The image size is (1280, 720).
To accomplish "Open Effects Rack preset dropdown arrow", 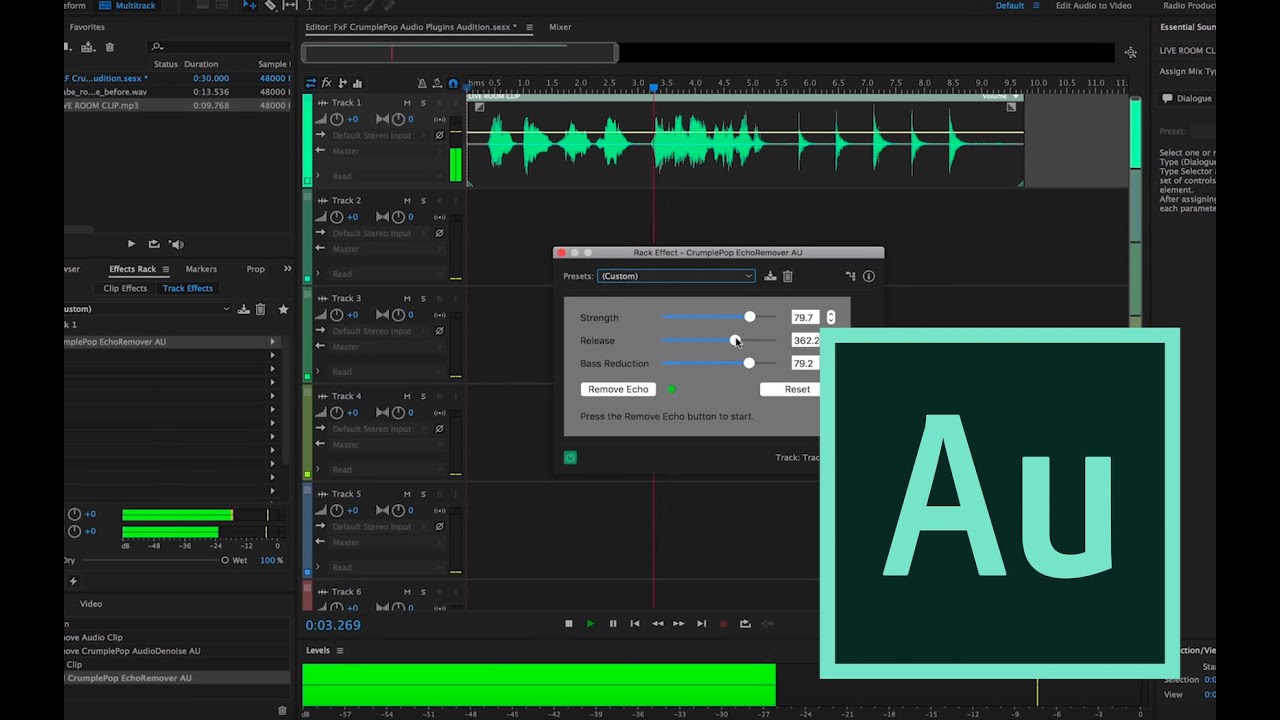I will tap(226, 309).
